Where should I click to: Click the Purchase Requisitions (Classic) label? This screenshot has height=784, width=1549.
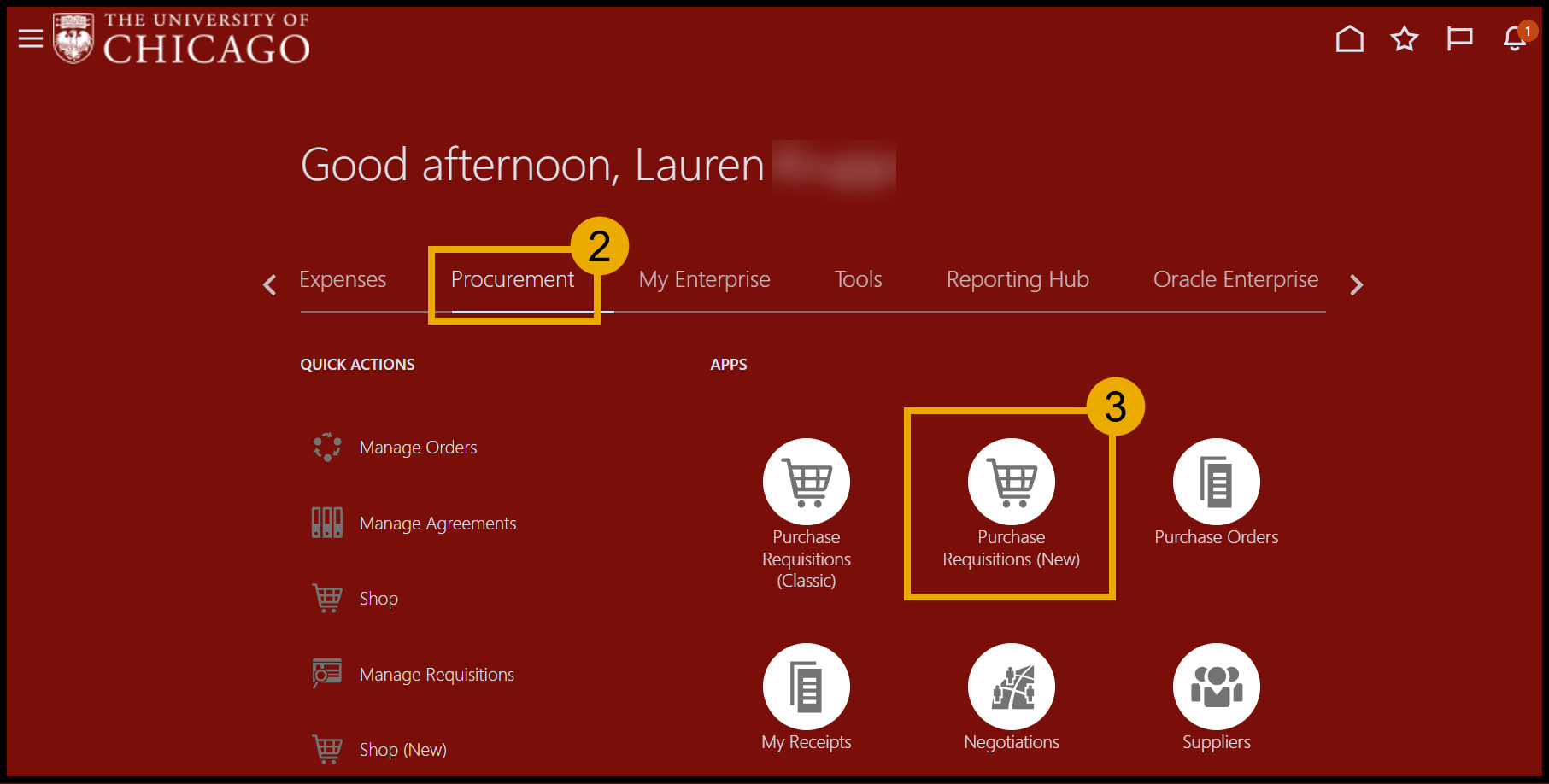[807, 559]
